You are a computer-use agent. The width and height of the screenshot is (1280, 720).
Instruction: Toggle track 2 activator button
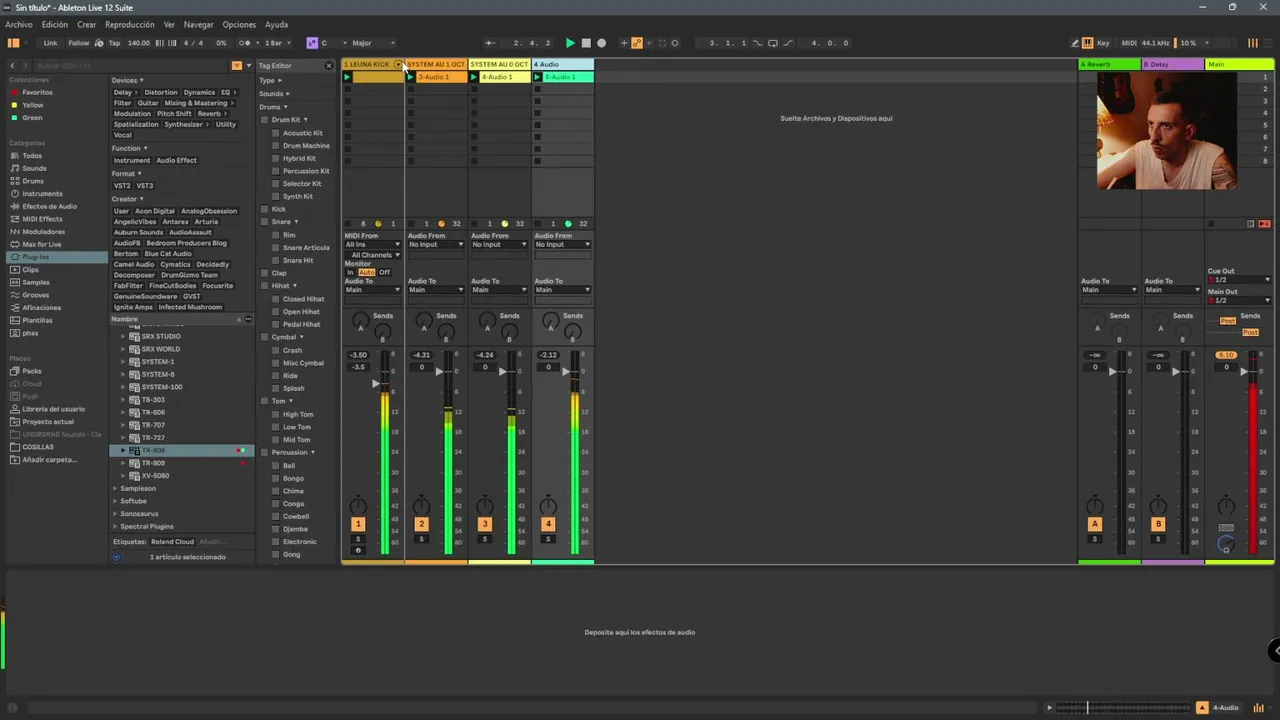(x=421, y=524)
